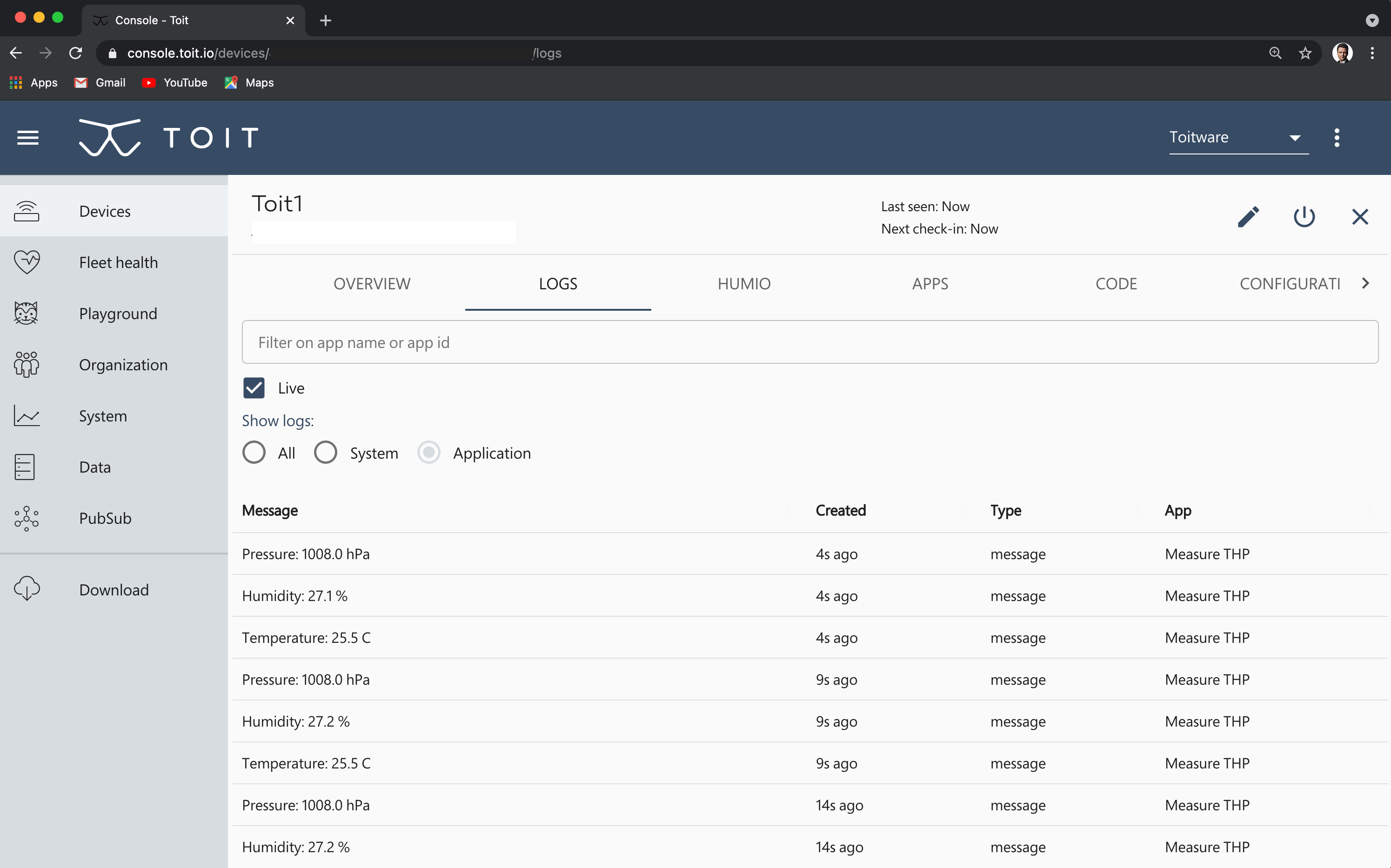This screenshot has height=868, width=1391.
Task: Open the Maps bookmark
Action: 249,83
